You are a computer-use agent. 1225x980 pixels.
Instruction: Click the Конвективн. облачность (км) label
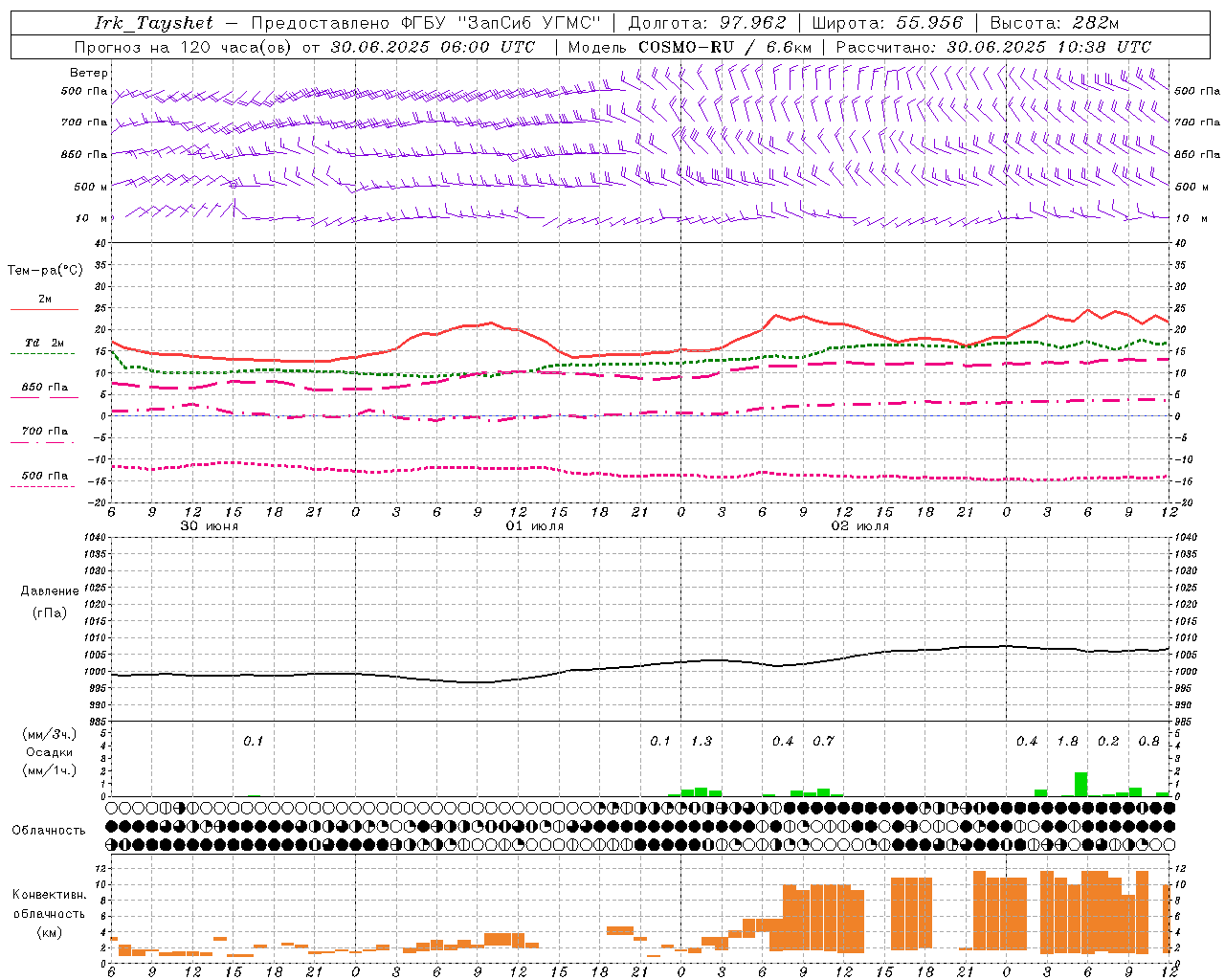pyautogui.click(x=49, y=913)
